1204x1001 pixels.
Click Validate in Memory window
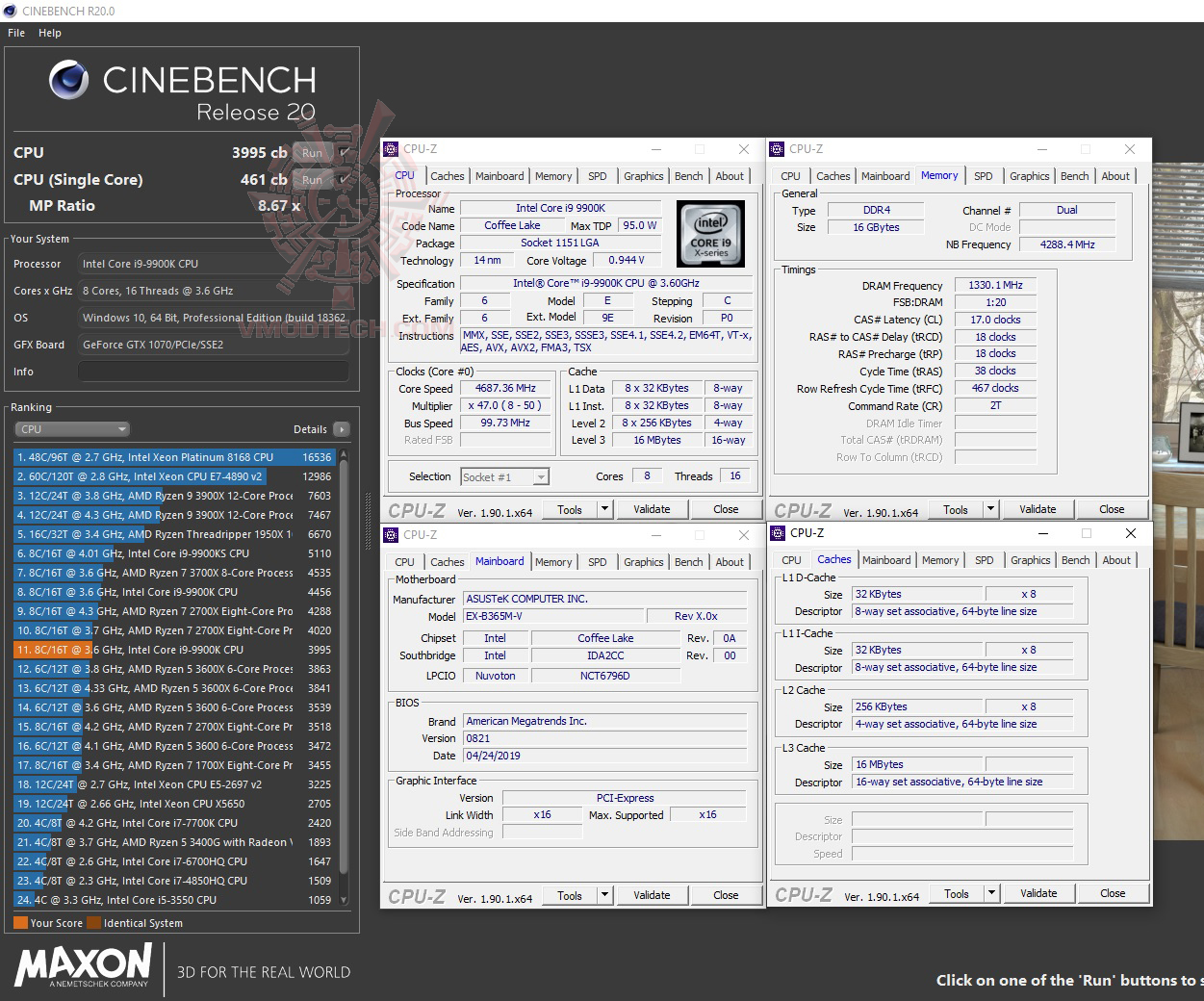[x=1037, y=509]
